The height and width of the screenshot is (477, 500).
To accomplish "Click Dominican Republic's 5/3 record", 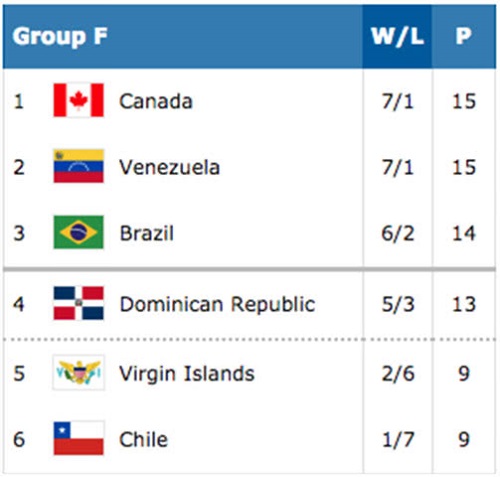I will point(398,304).
